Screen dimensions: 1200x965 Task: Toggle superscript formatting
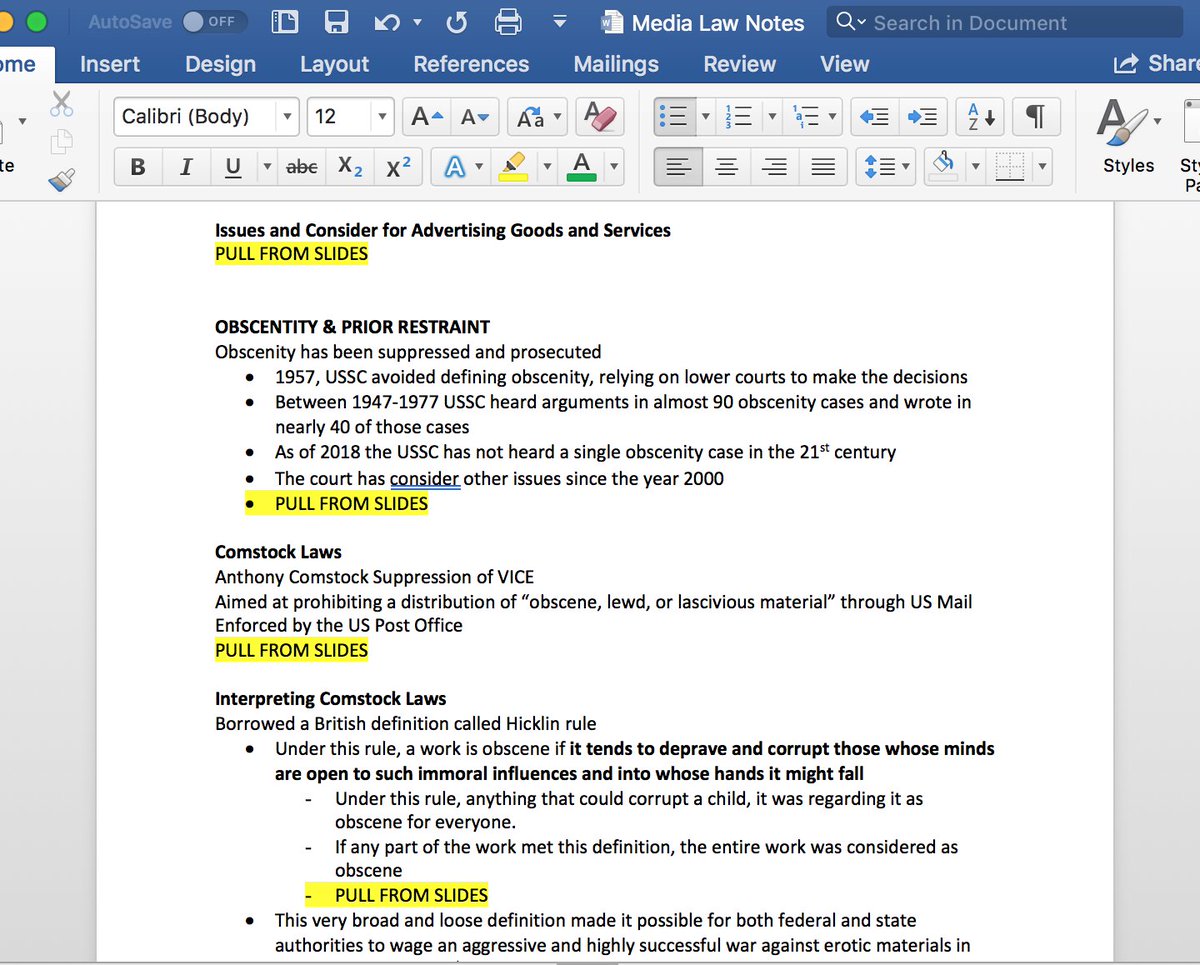(398, 167)
